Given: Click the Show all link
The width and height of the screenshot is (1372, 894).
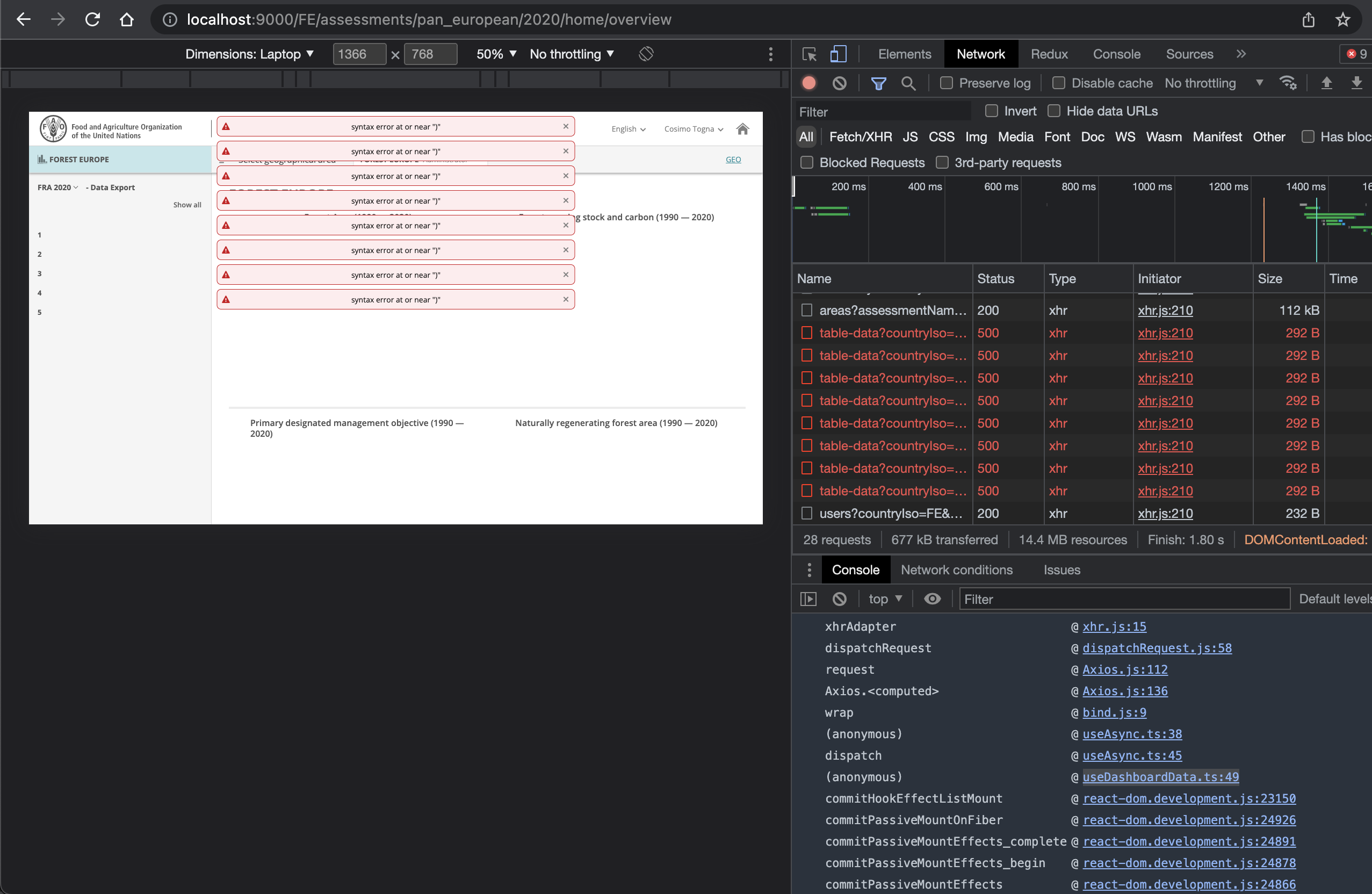Looking at the screenshot, I should (x=187, y=204).
